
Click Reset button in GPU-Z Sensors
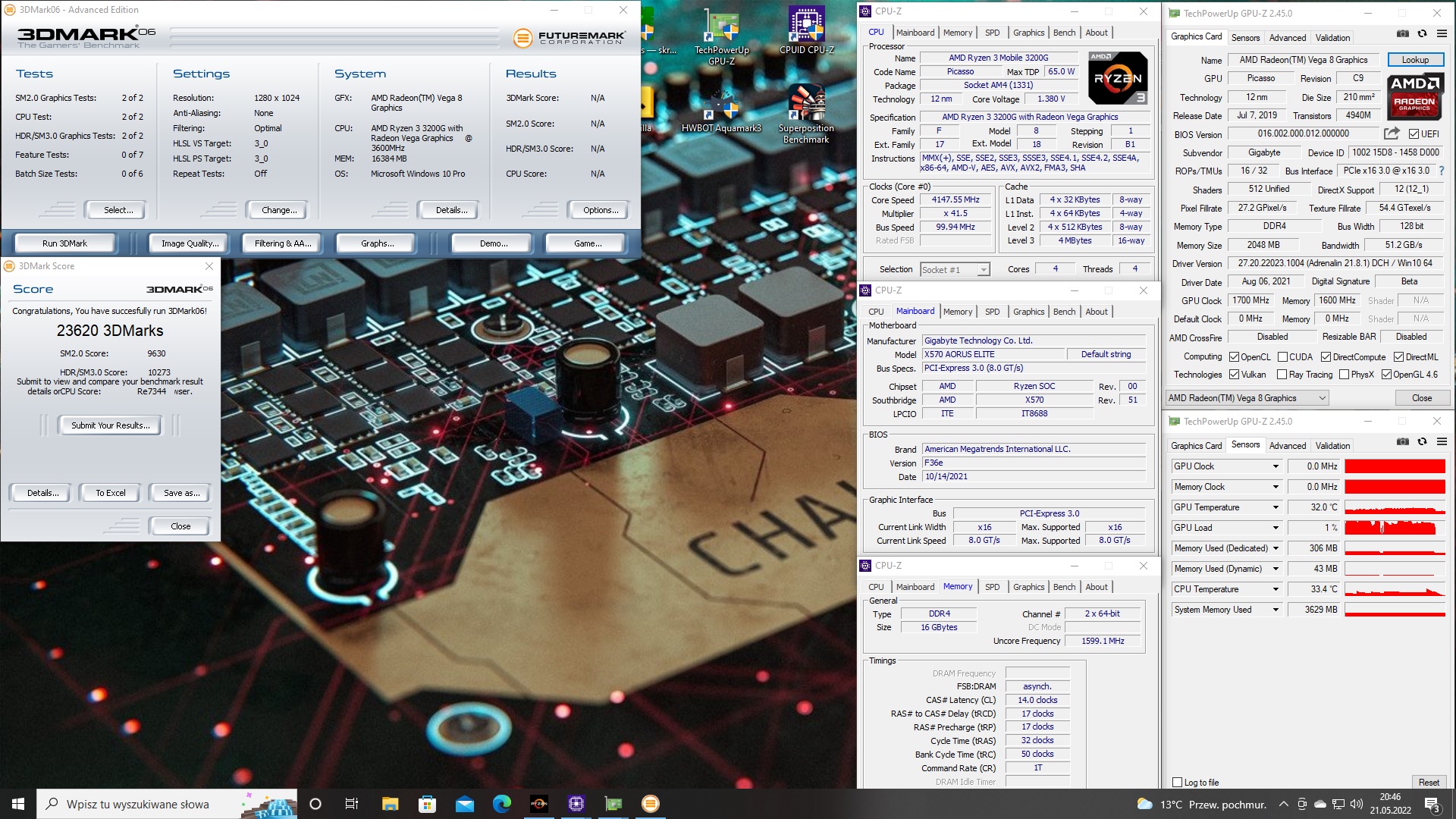1429,783
